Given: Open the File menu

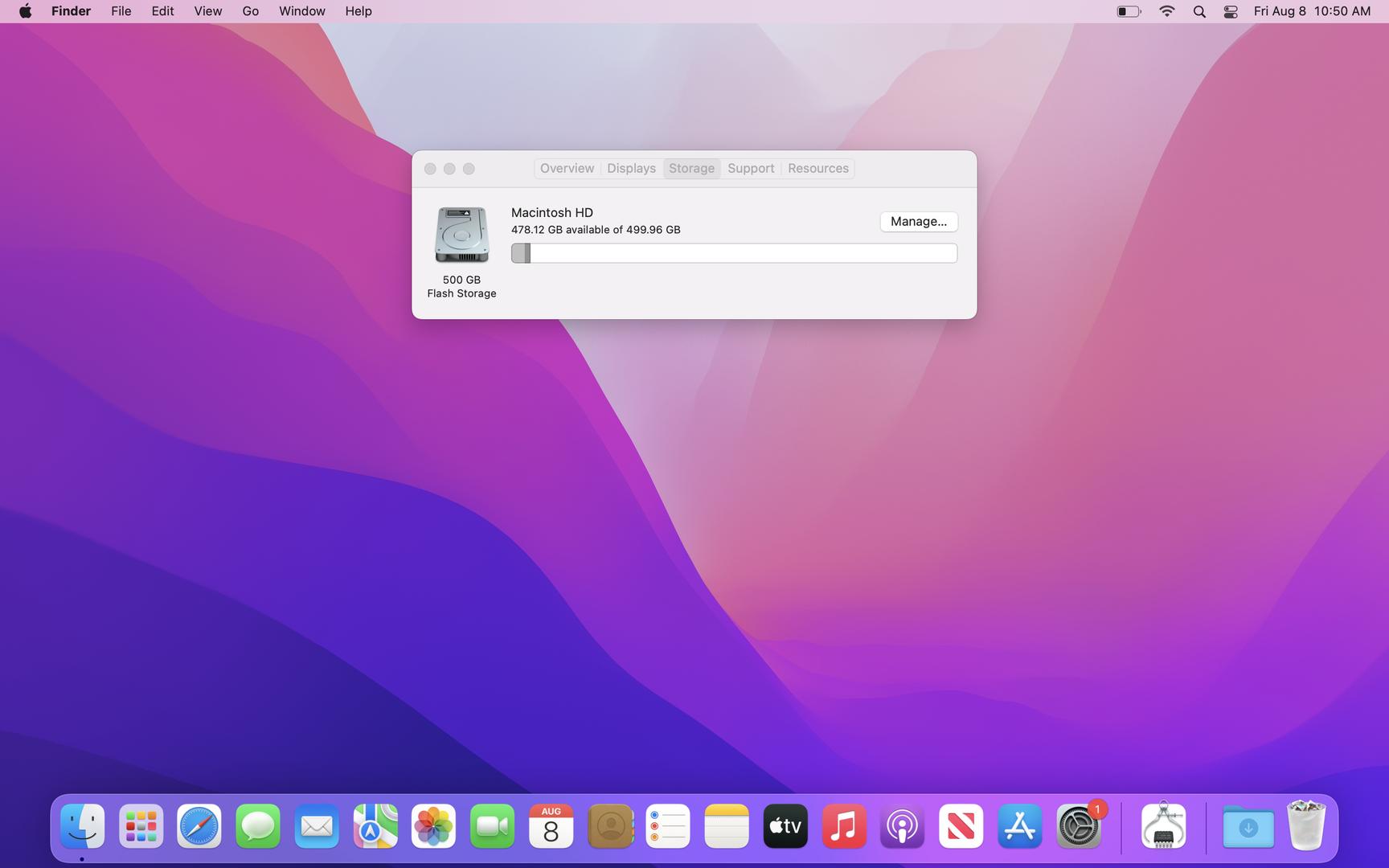Looking at the screenshot, I should pyautogui.click(x=121, y=11).
